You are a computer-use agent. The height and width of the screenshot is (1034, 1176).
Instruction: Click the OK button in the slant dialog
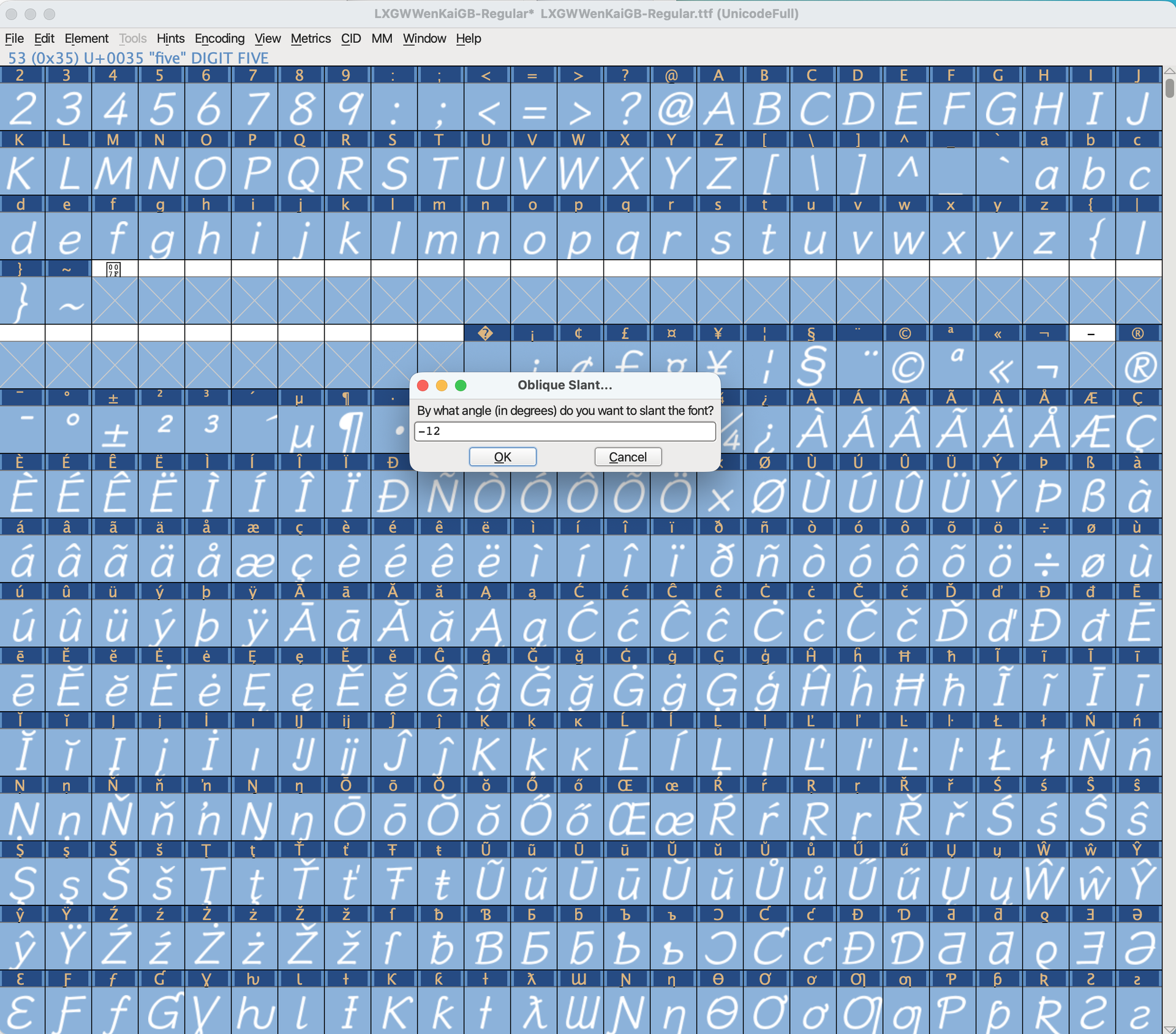(x=502, y=457)
